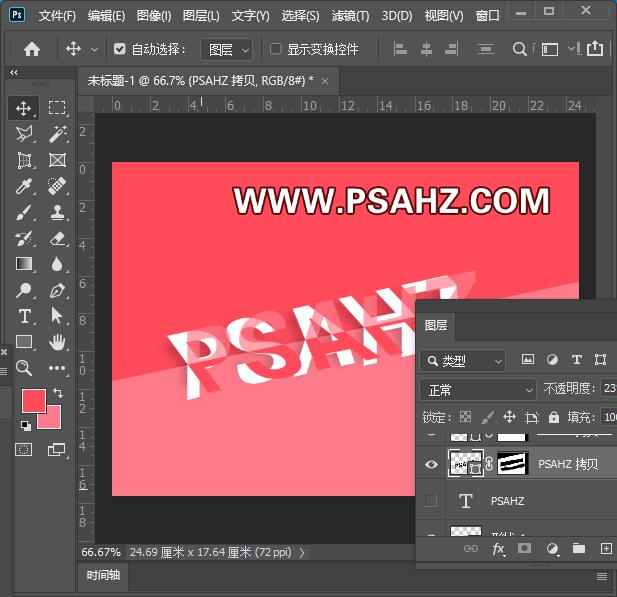Select the Frame tool
This screenshot has width=617, height=597.
point(57,160)
